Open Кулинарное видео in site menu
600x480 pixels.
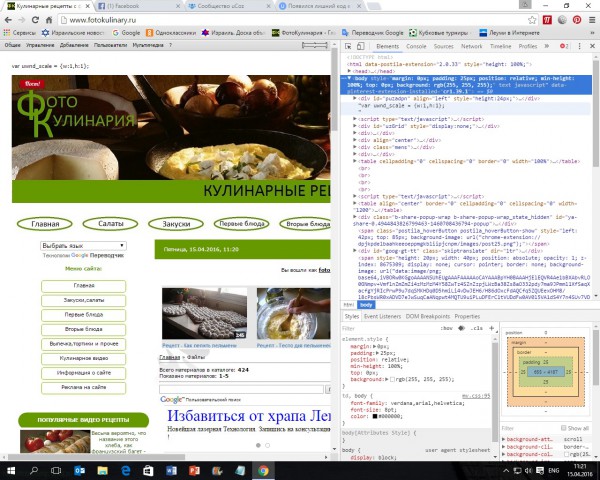pos(83,359)
